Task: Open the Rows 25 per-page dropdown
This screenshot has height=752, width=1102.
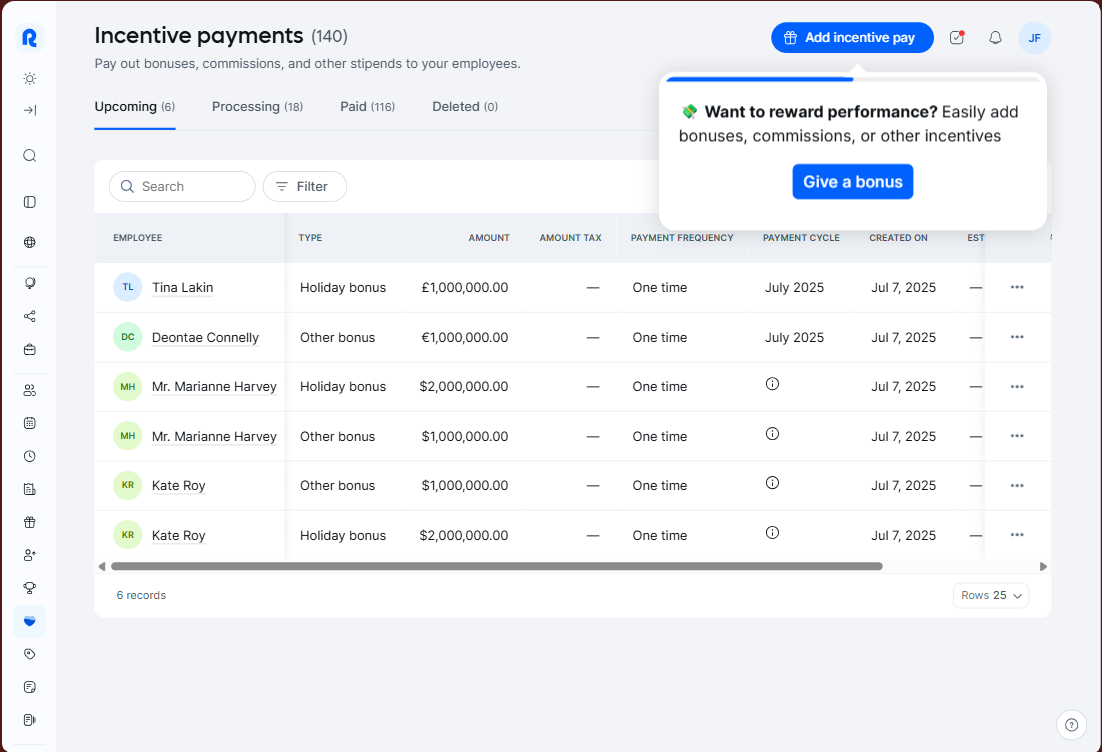Action: coord(991,595)
